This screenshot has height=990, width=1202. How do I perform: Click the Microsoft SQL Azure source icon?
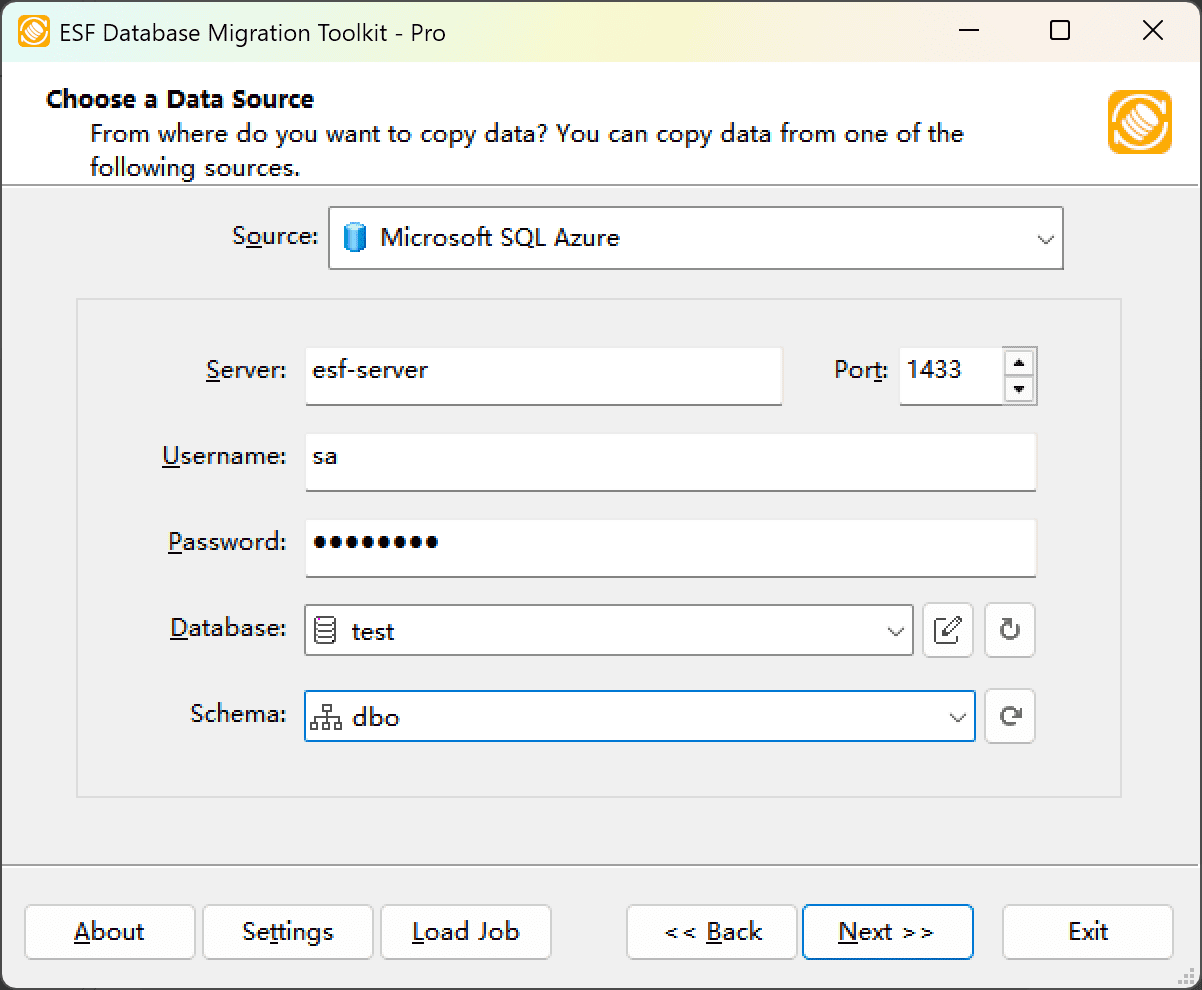pyautogui.click(x=354, y=238)
